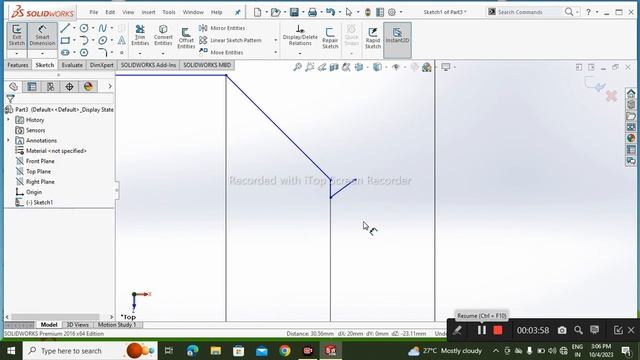Open the Smart Dimension dropdown arrow
The height and width of the screenshot is (360, 640).
pos(42,53)
